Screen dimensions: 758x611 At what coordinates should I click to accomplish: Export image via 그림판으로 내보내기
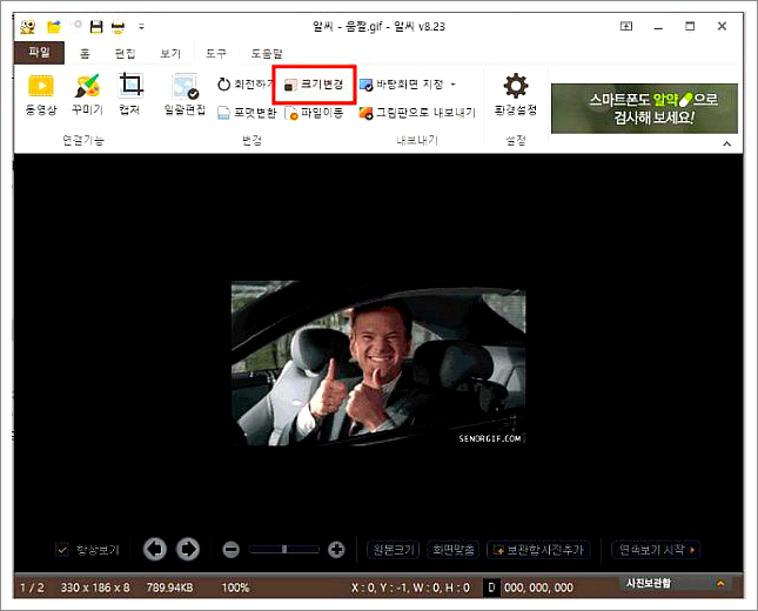click(x=417, y=113)
